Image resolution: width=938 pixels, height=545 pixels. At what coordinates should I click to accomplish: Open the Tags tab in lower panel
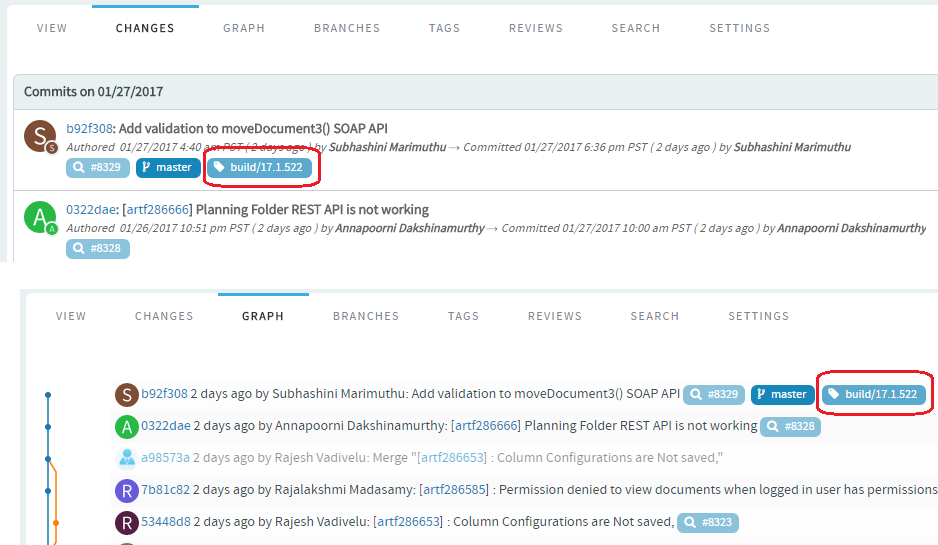pos(464,316)
